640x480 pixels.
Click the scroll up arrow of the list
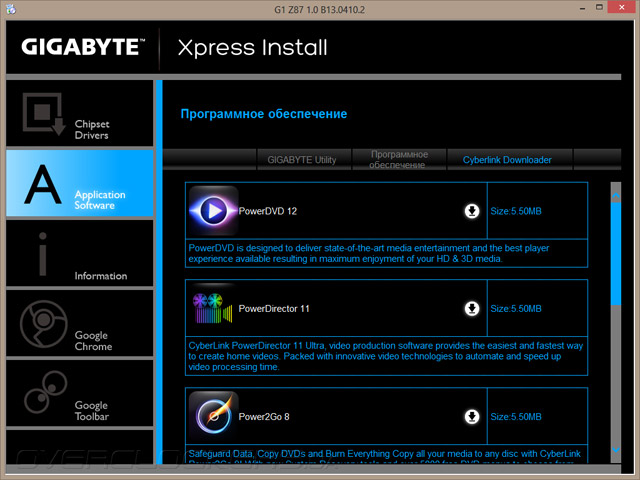click(x=616, y=196)
